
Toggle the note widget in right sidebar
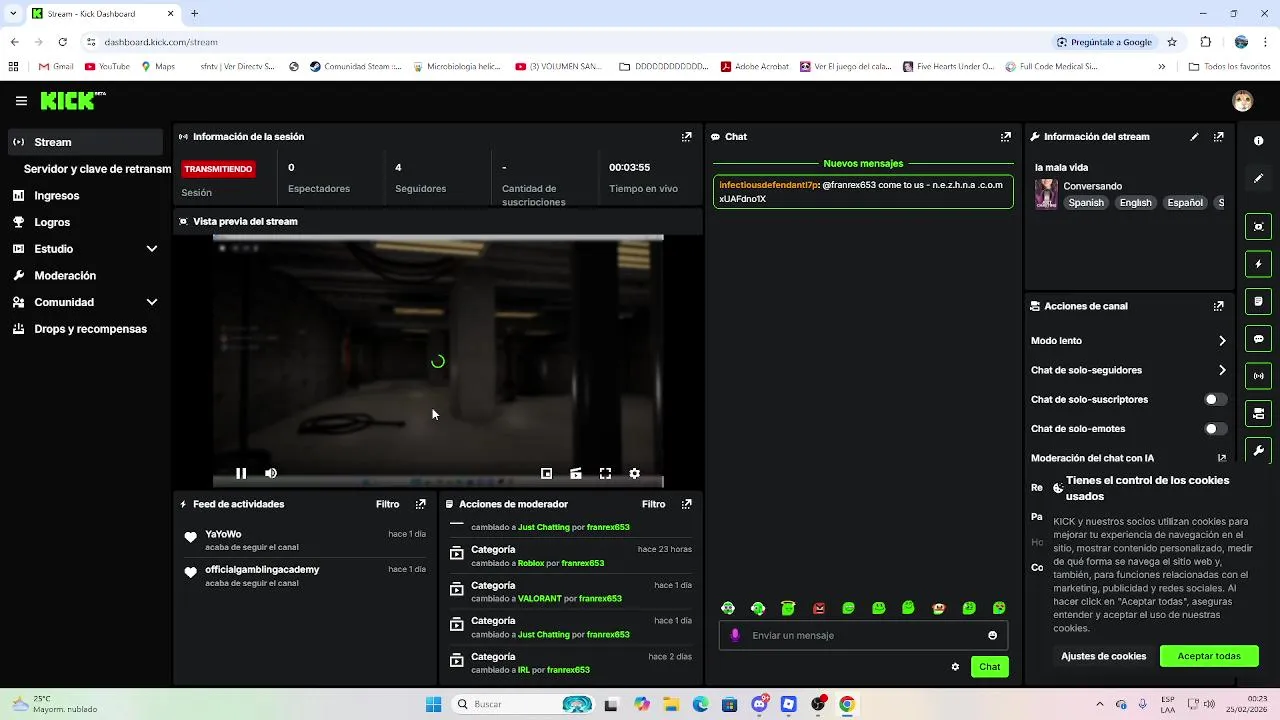click(1259, 301)
